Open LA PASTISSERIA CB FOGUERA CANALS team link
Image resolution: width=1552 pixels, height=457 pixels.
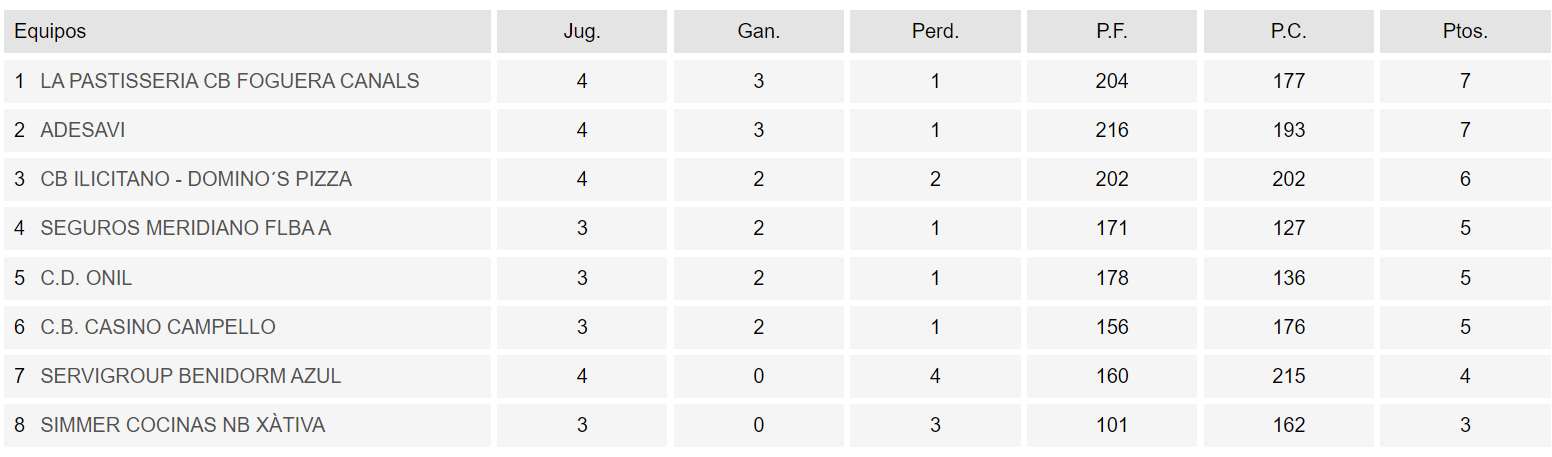click(x=230, y=81)
